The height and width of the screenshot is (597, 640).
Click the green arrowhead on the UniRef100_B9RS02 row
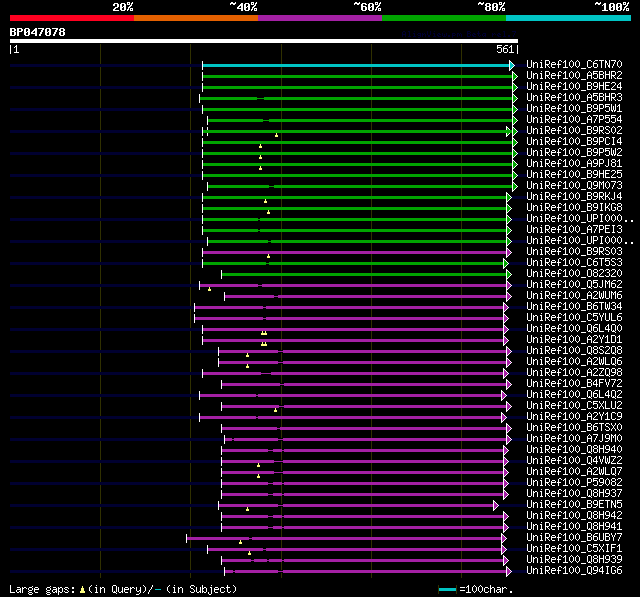click(x=510, y=131)
